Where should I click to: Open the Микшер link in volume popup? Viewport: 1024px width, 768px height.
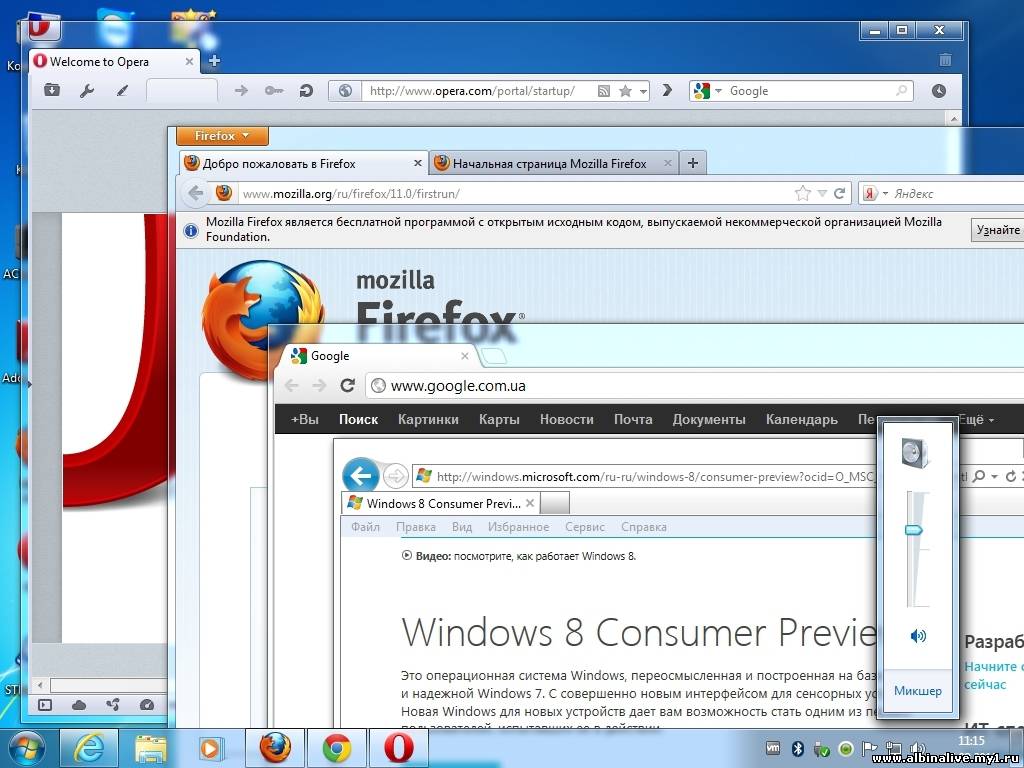pyautogui.click(x=918, y=690)
